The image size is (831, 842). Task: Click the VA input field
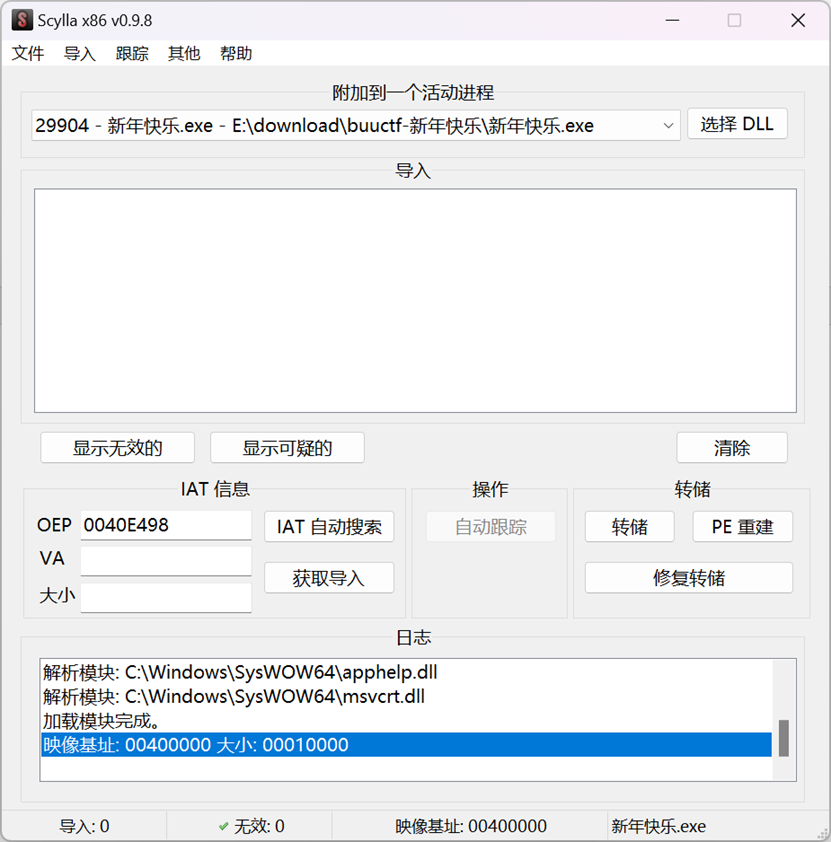point(166,561)
